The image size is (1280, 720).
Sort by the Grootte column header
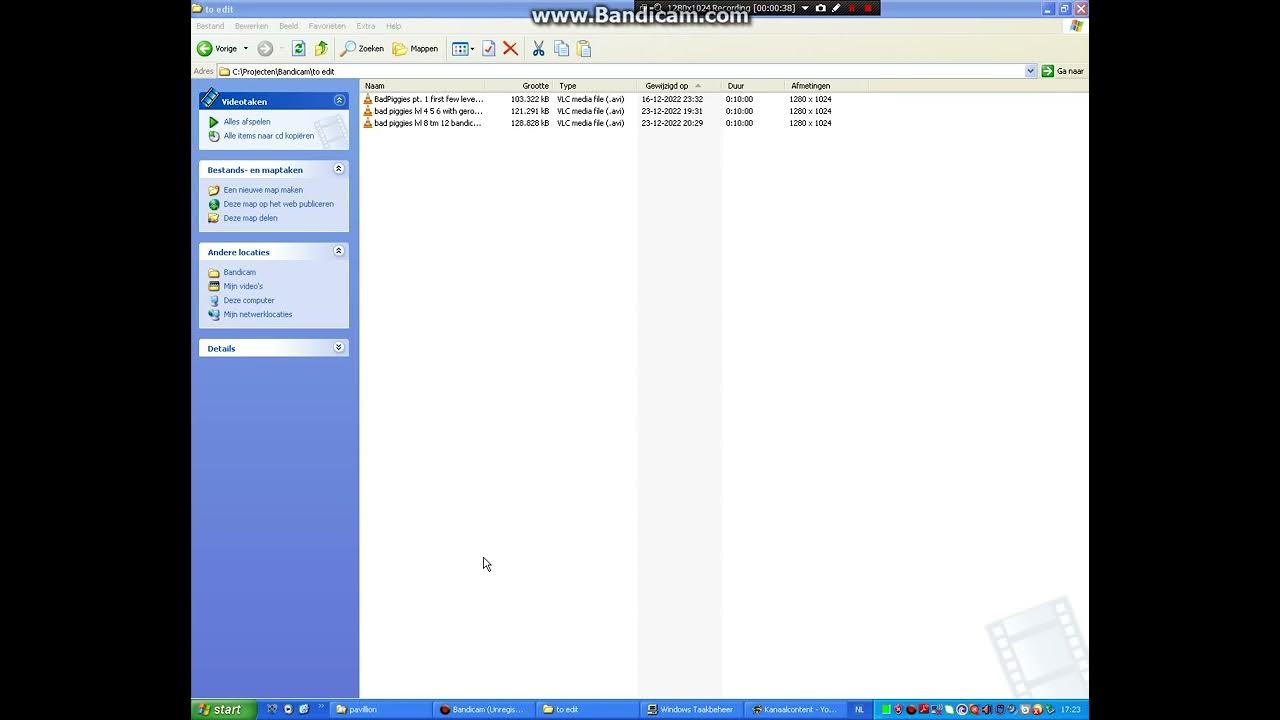(x=519, y=86)
